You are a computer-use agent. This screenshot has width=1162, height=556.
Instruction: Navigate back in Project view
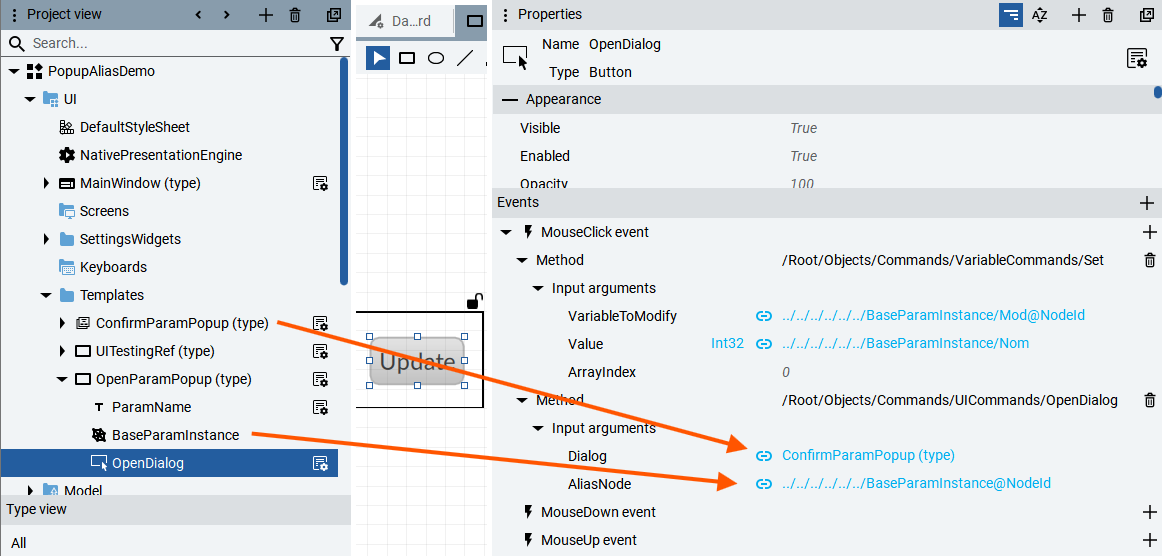tap(198, 15)
